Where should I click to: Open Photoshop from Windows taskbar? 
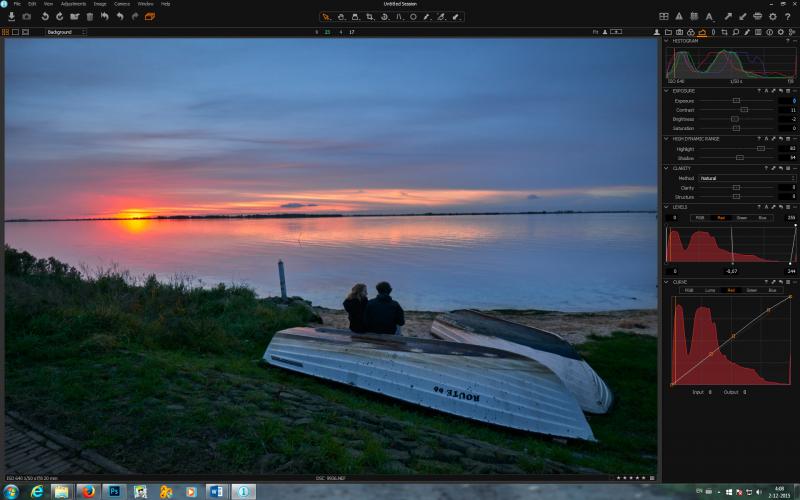tap(114, 491)
